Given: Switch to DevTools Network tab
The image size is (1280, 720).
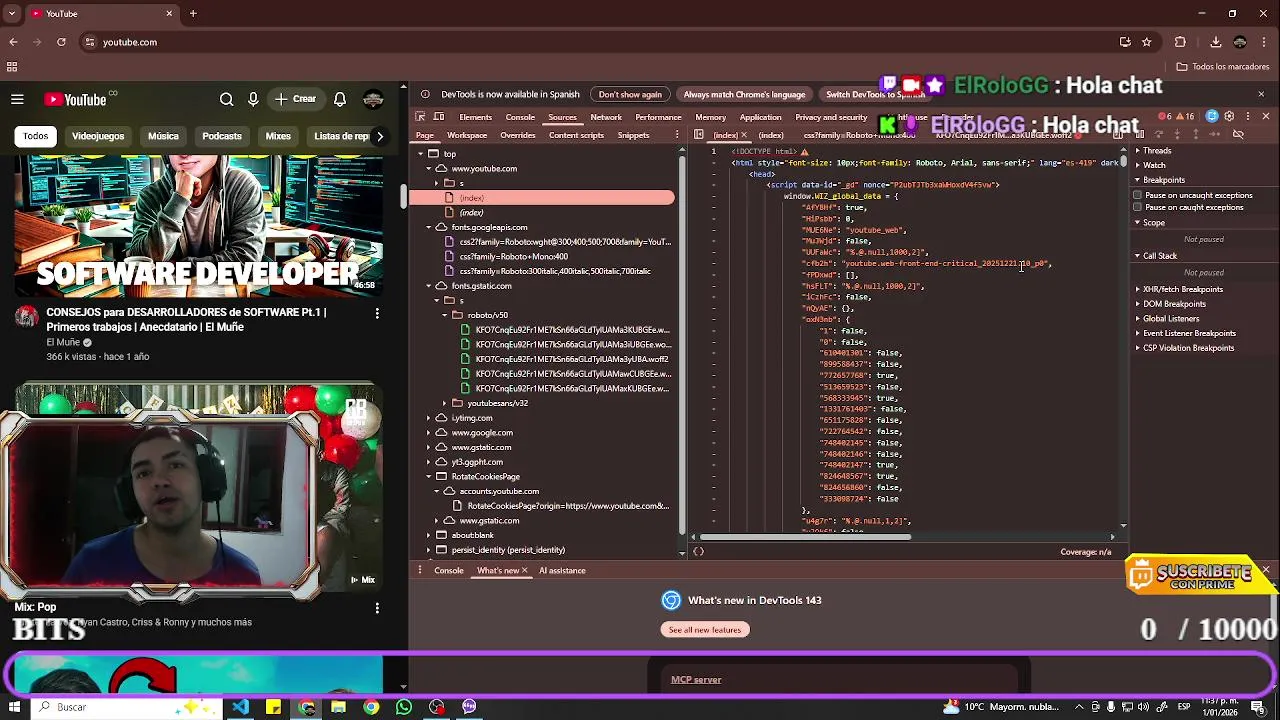Looking at the screenshot, I should [606, 117].
